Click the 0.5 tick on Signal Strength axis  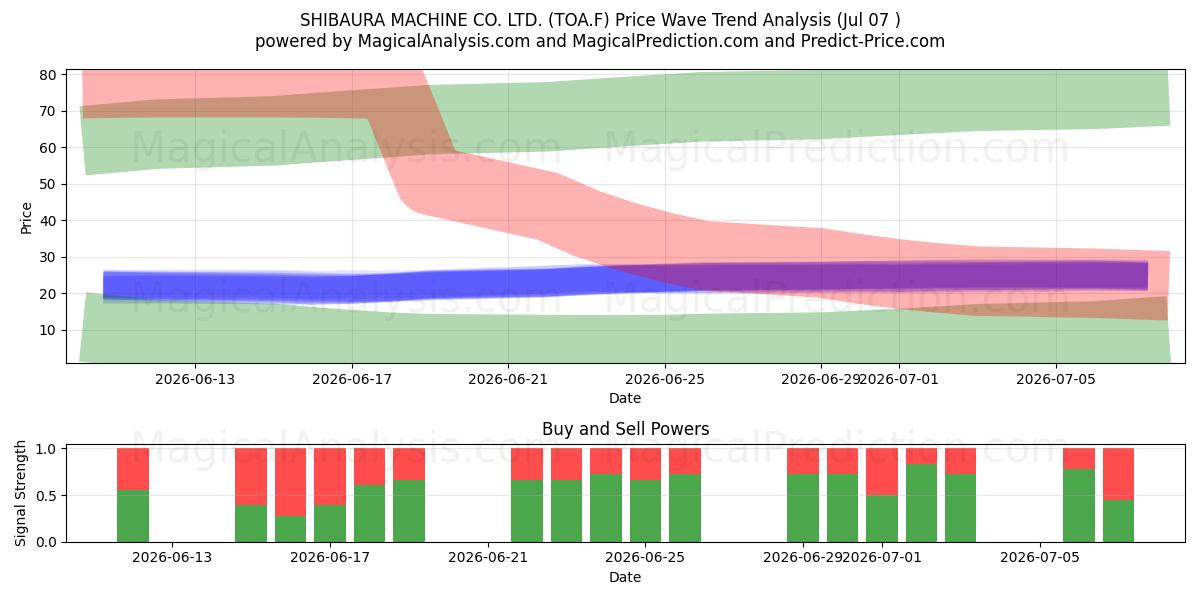(44, 496)
